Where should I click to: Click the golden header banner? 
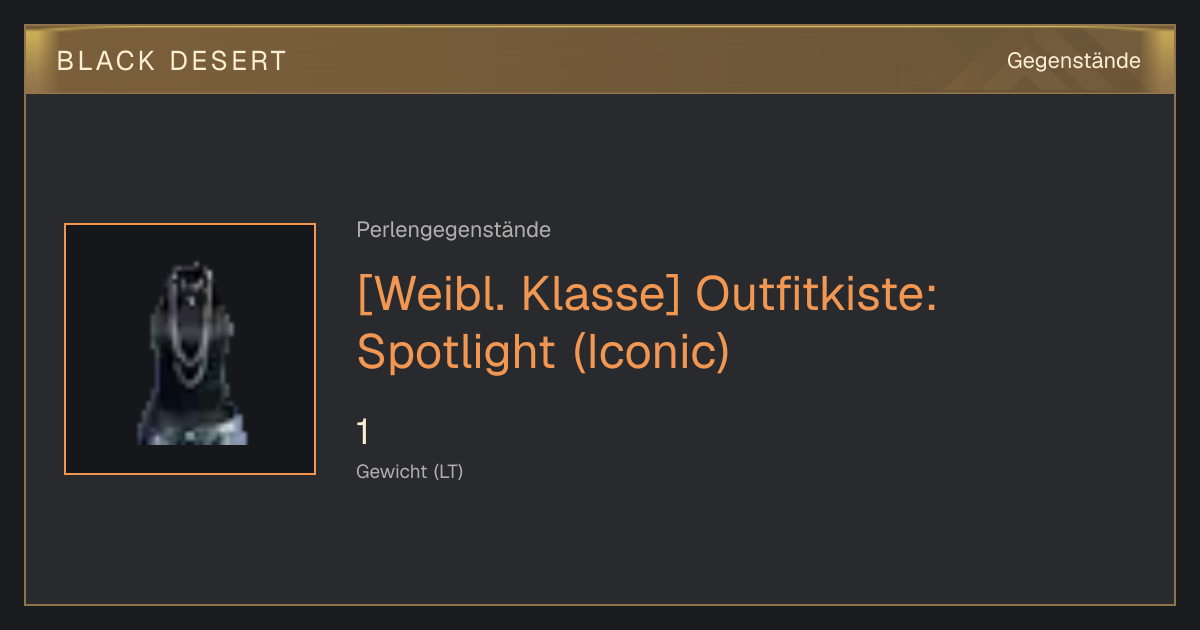600,60
